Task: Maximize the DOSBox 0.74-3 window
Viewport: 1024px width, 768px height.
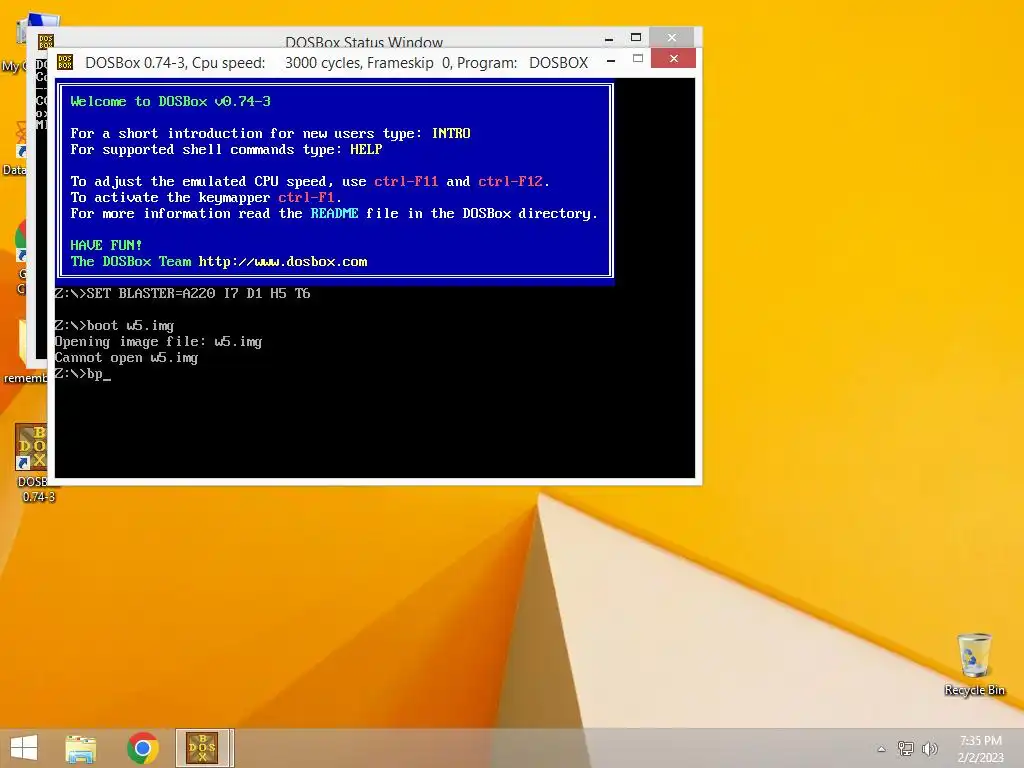Action: (x=638, y=59)
